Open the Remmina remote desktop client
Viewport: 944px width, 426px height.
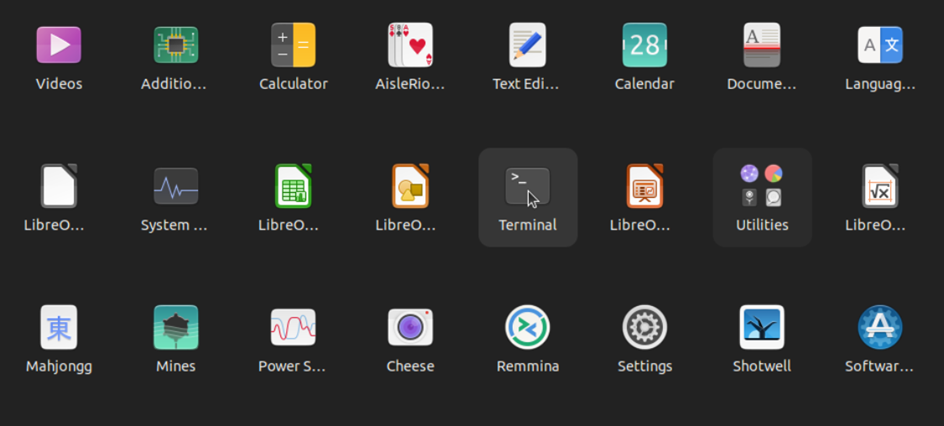527,327
